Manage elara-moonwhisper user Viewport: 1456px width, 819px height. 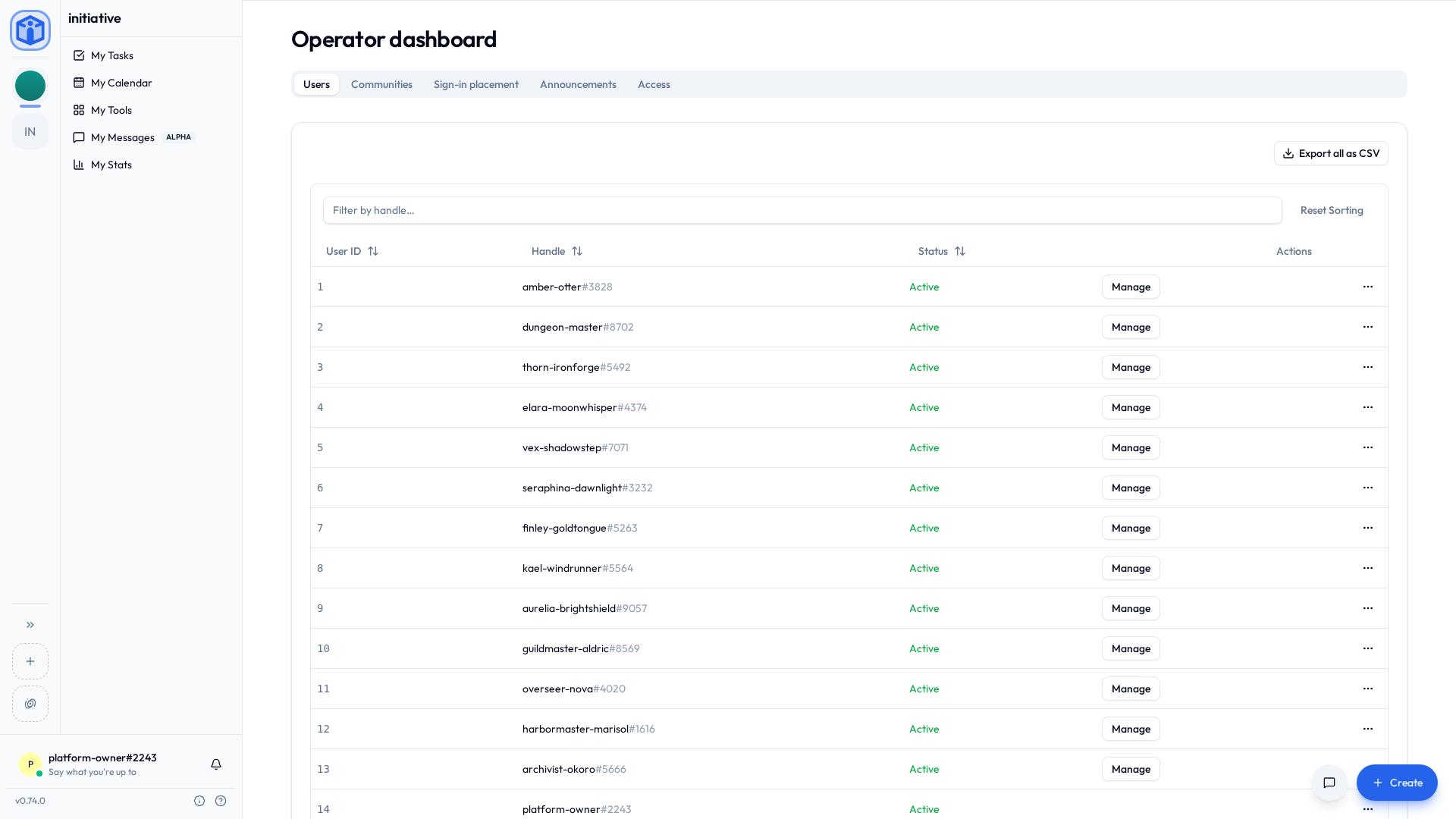[x=1131, y=407]
